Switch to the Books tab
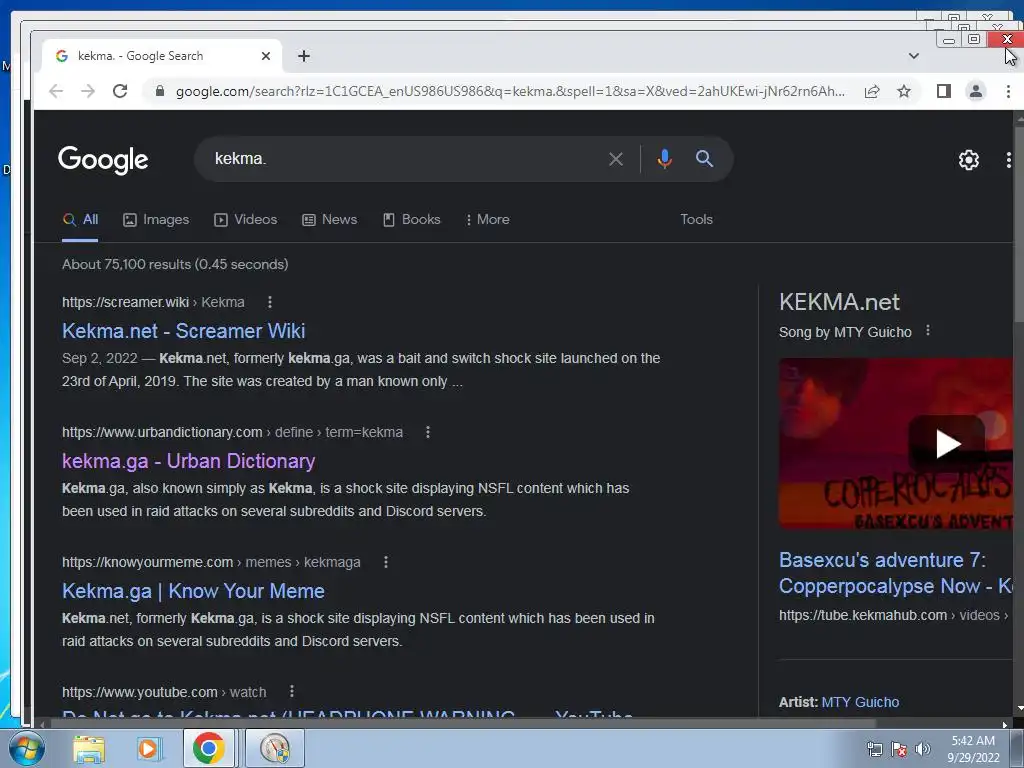The image size is (1024, 768). (x=411, y=220)
